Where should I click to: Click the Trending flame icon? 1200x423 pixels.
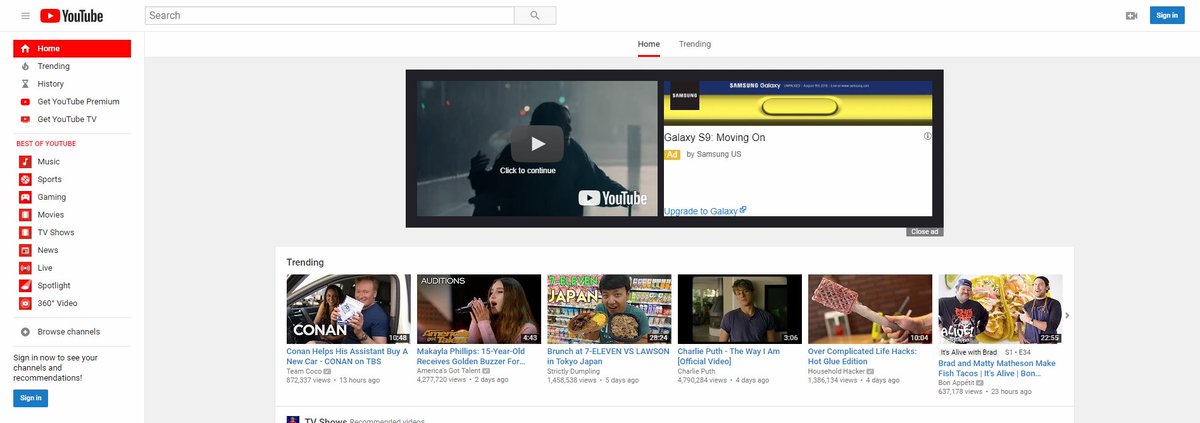25,66
